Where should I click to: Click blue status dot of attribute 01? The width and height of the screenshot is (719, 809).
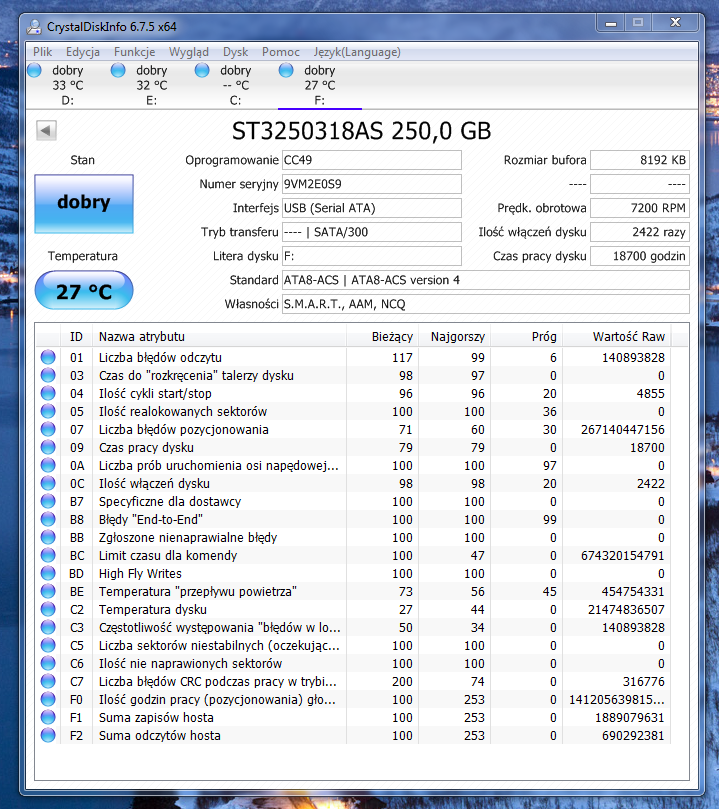(48, 357)
